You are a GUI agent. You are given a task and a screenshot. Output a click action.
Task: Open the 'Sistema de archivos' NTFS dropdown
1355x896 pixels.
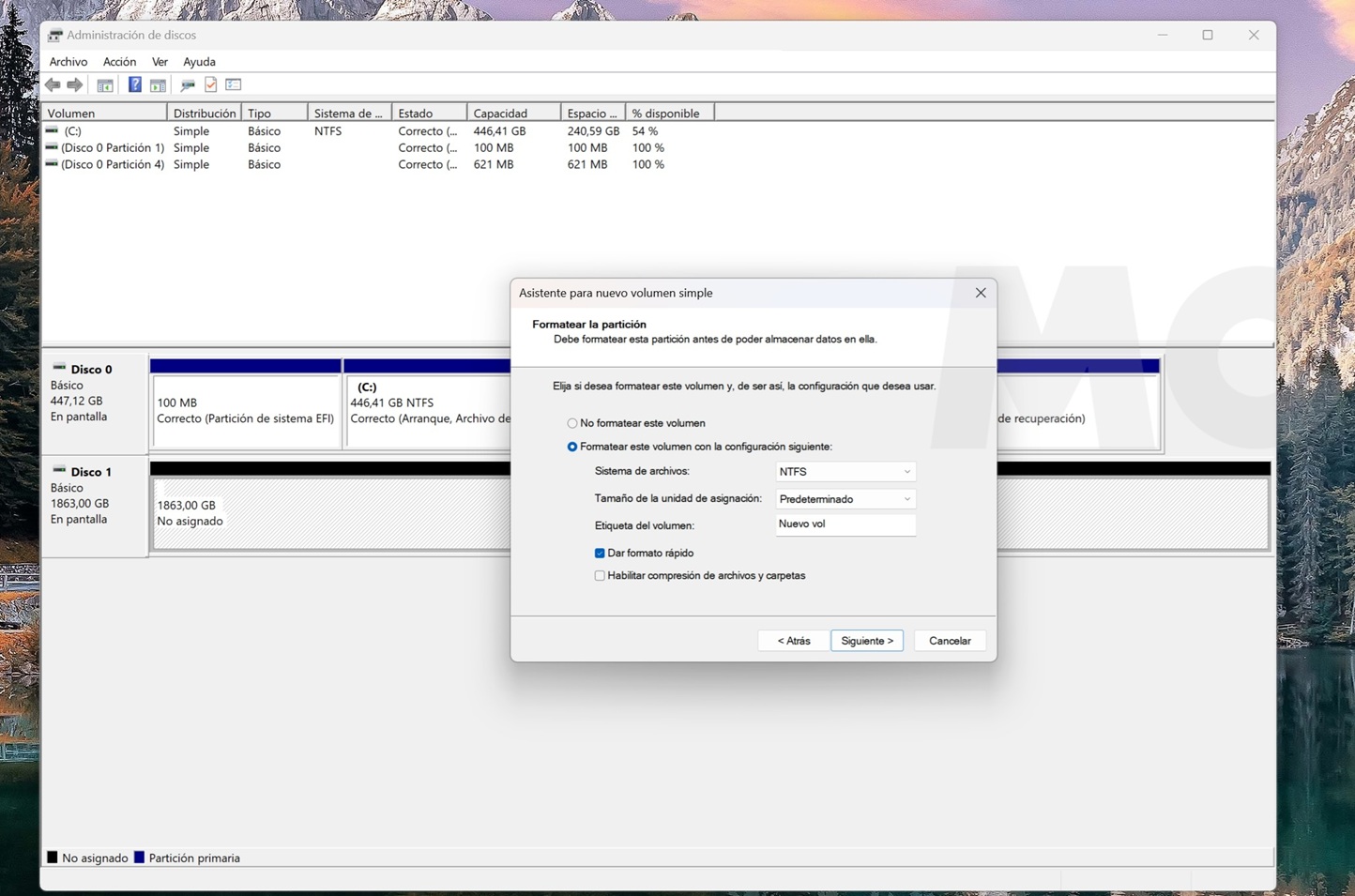[x=845, y=472]
